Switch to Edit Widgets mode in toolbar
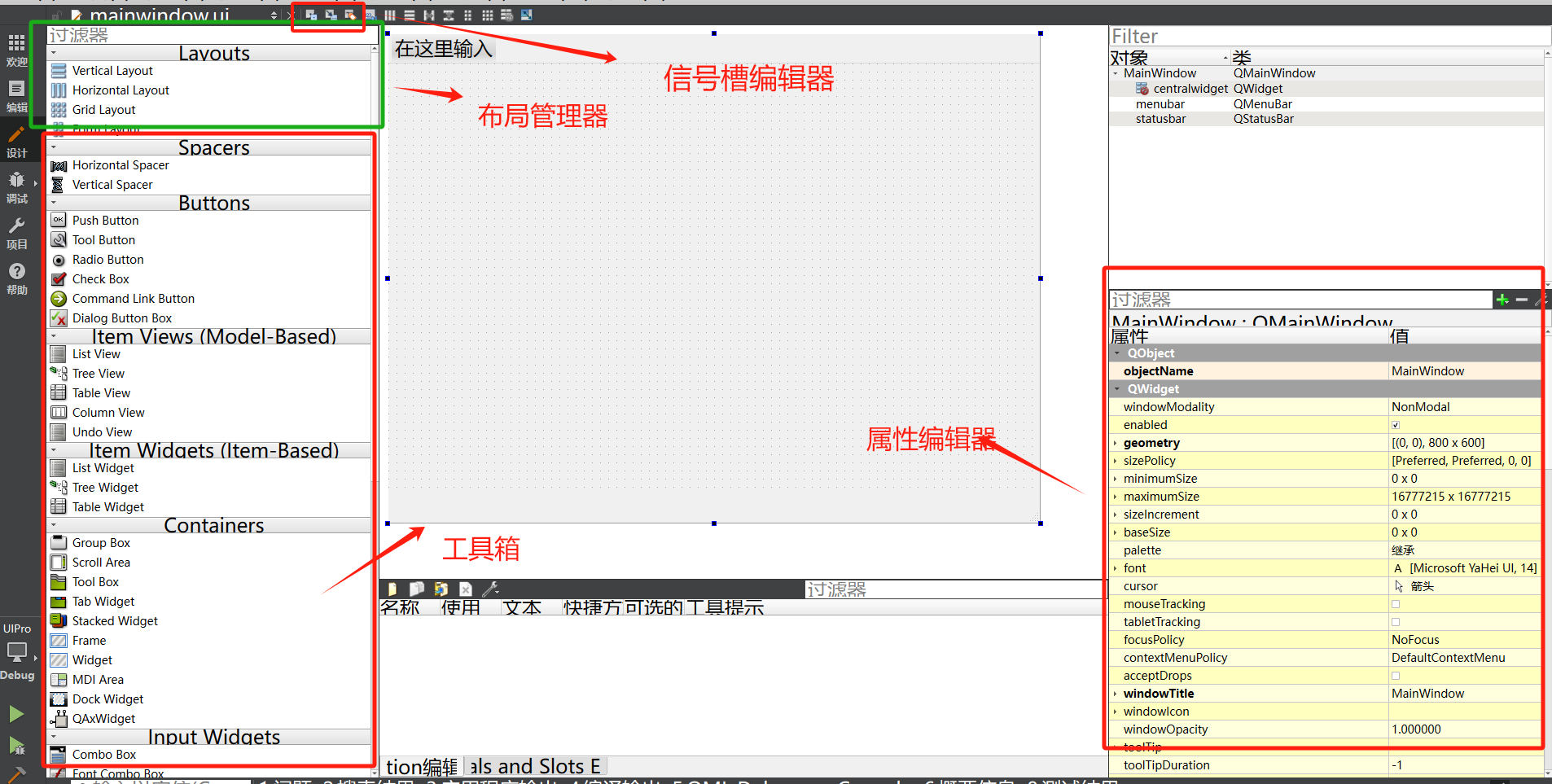This screenshot has height=784, width=1552. click(312, 15)
